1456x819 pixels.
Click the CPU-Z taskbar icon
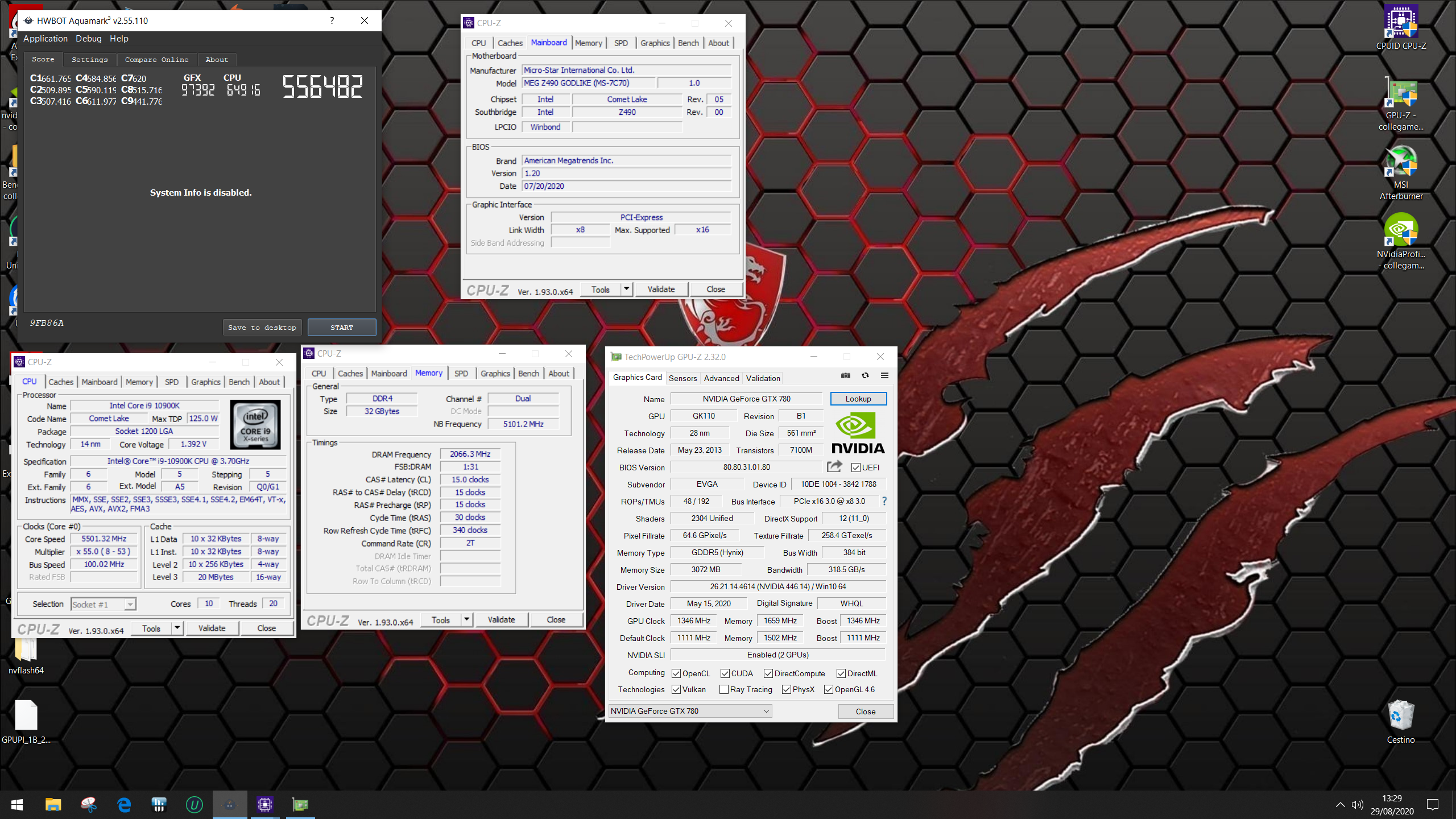tap(265, 805)
